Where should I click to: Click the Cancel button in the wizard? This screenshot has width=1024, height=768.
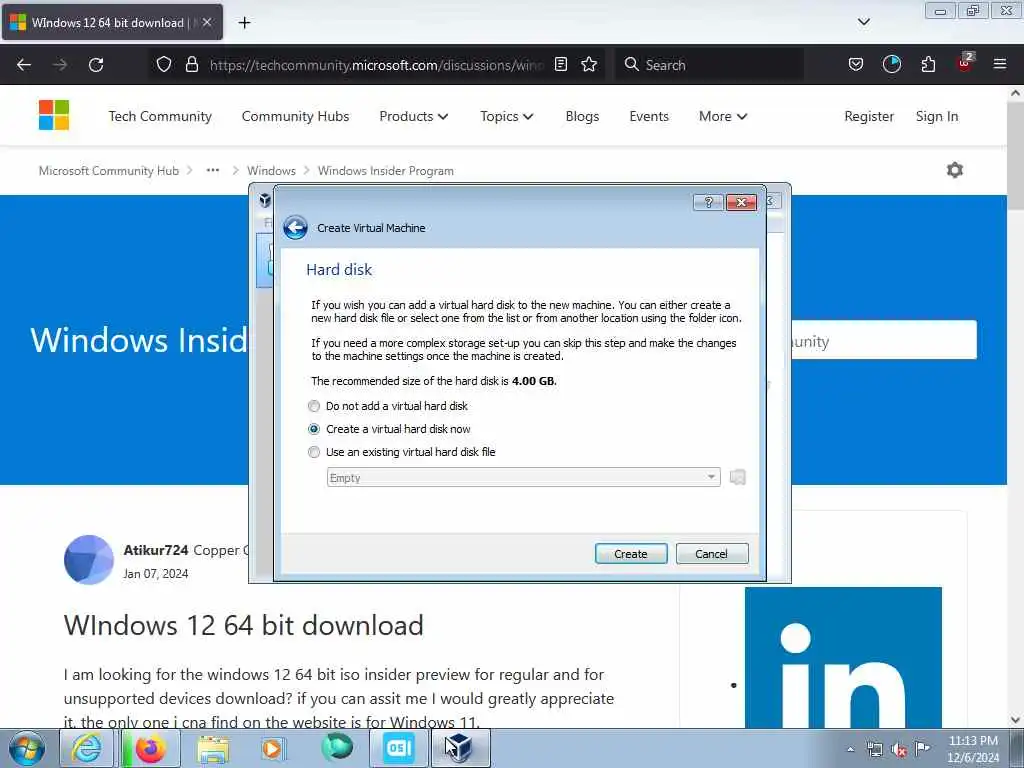712,554
